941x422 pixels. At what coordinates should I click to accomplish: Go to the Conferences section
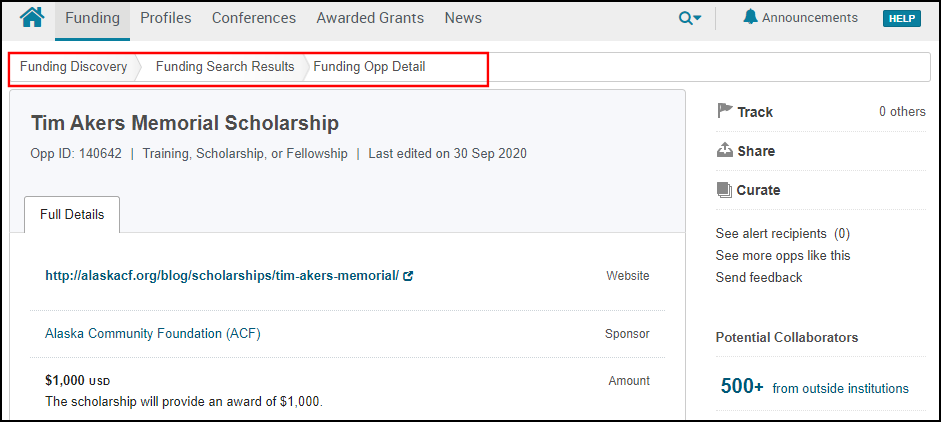[x=254, y=18]
